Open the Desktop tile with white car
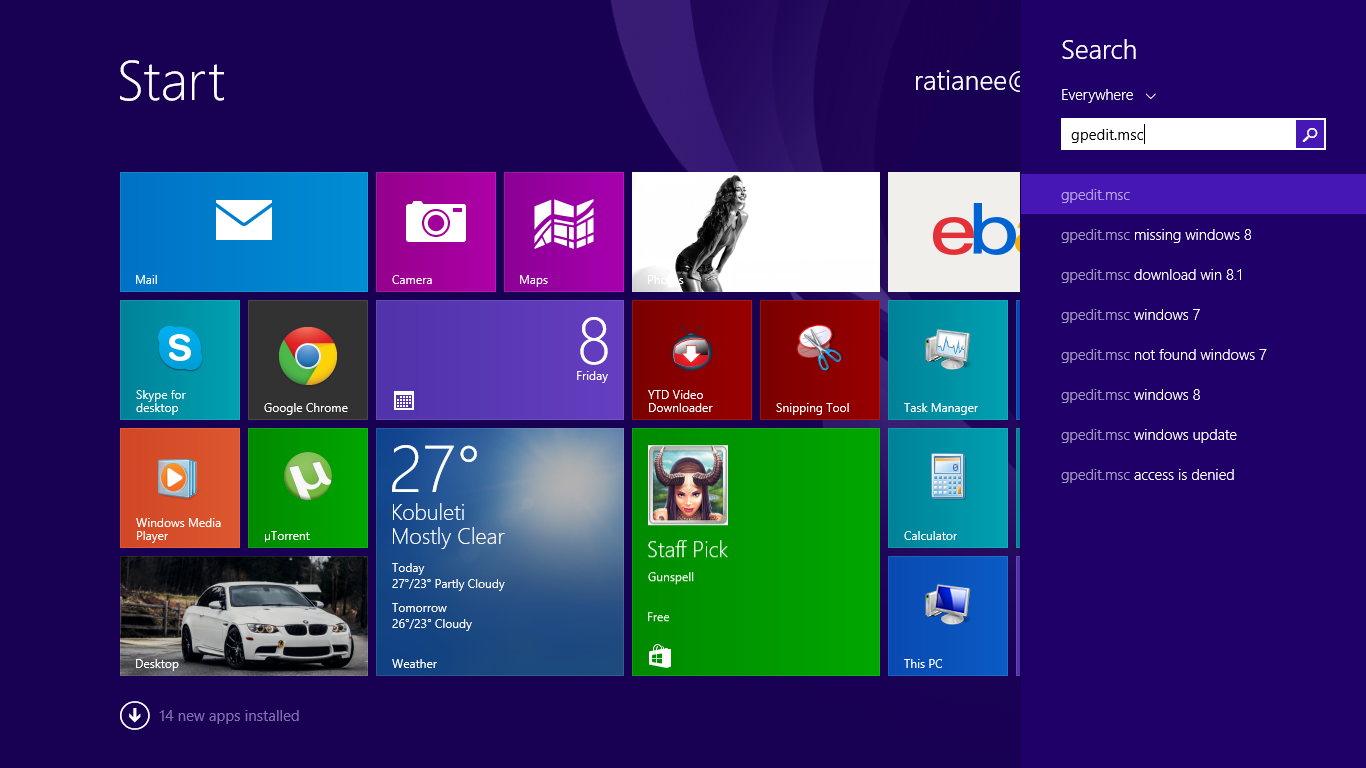Viewport: 1366px width, 768px height. [243, 615]
